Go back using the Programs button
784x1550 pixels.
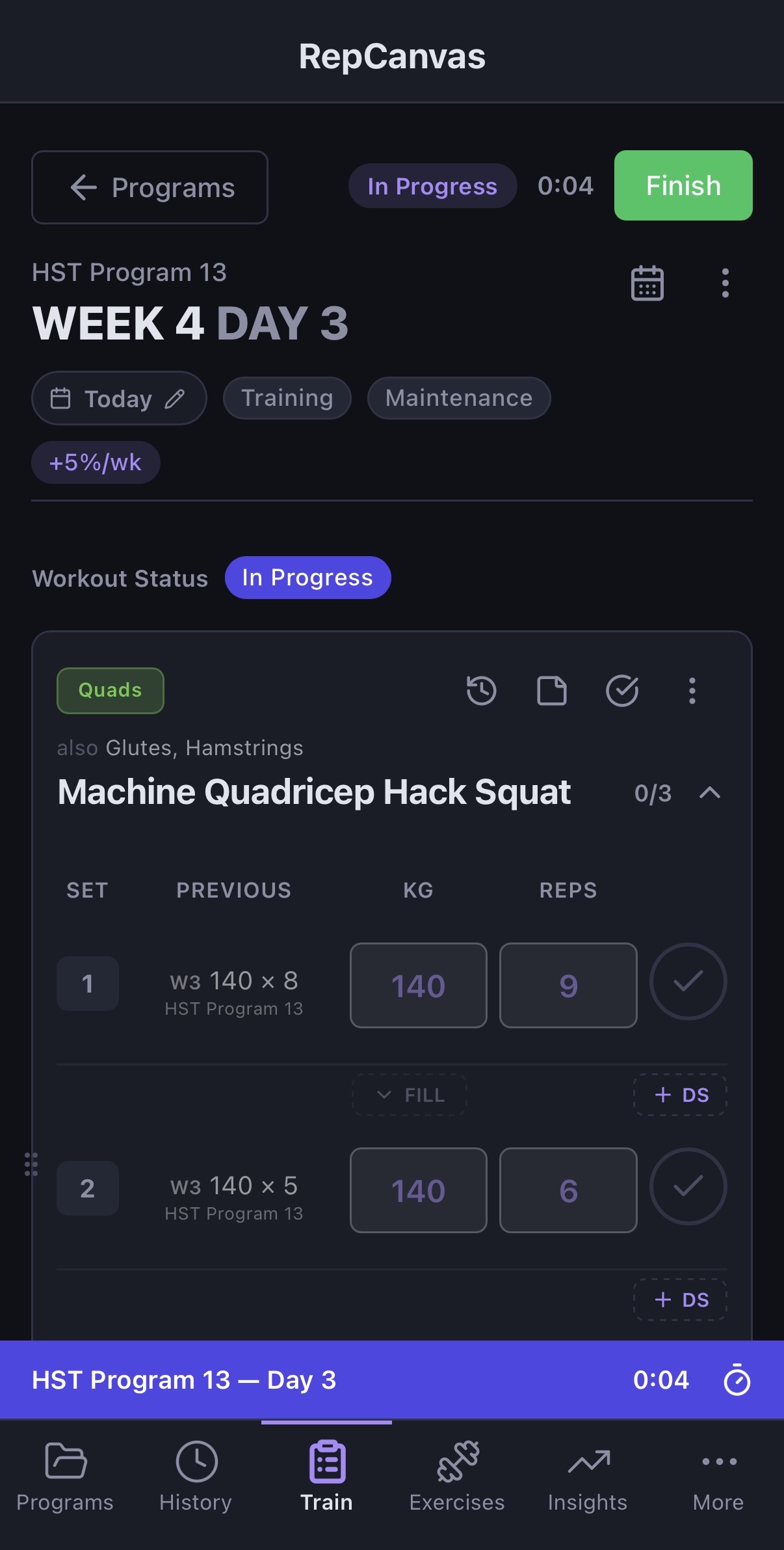(149, 187)
